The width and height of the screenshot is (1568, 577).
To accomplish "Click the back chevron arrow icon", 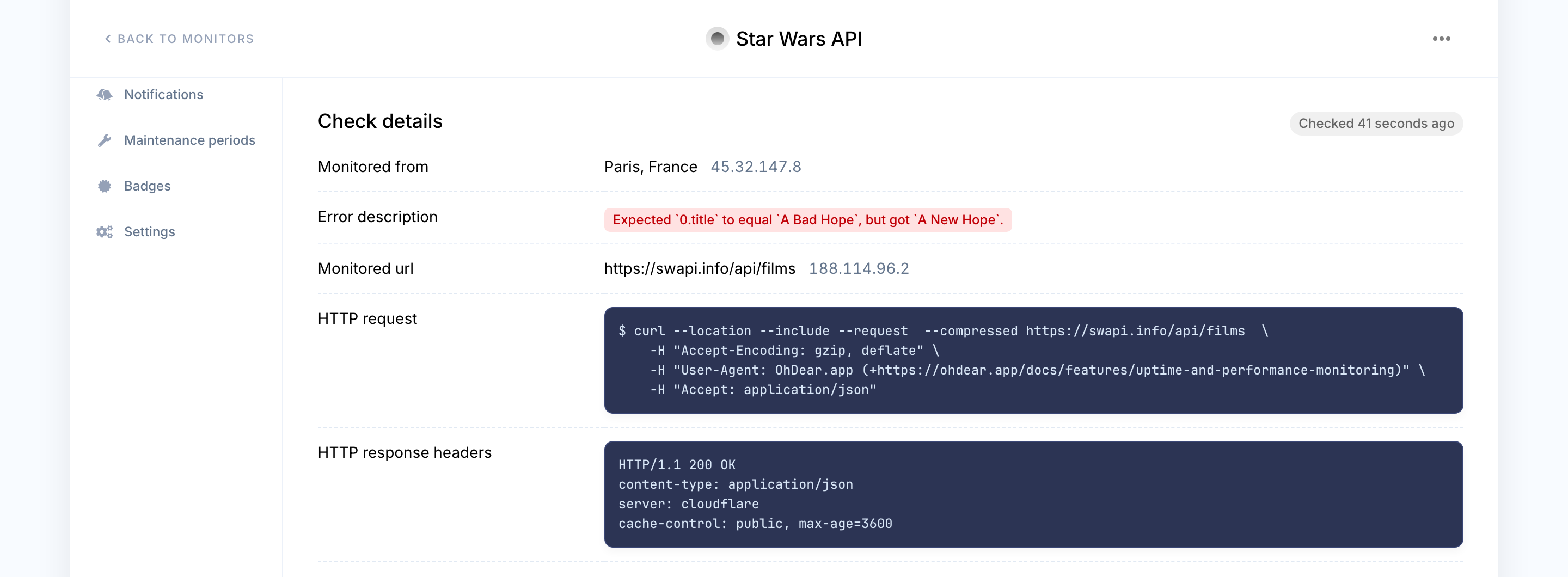I will [108, 39].
